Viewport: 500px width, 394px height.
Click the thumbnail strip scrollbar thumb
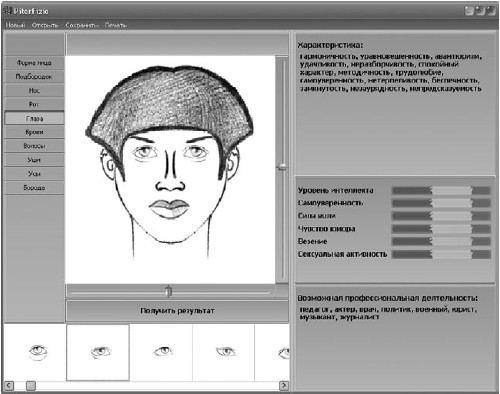(31, 386)
